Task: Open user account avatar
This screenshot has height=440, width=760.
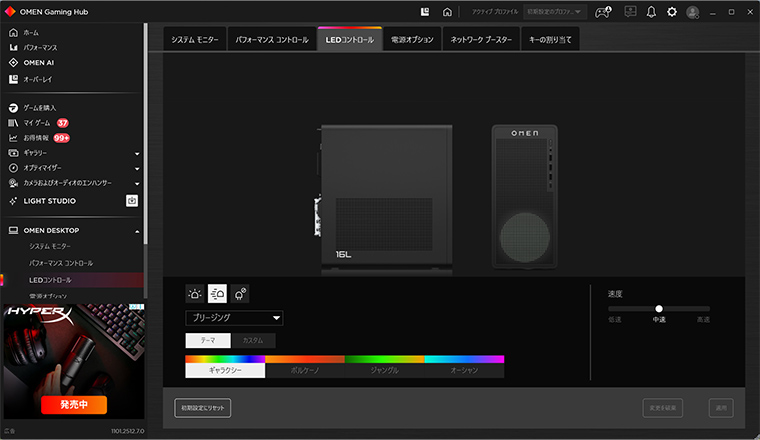Action: pos(693,12)
